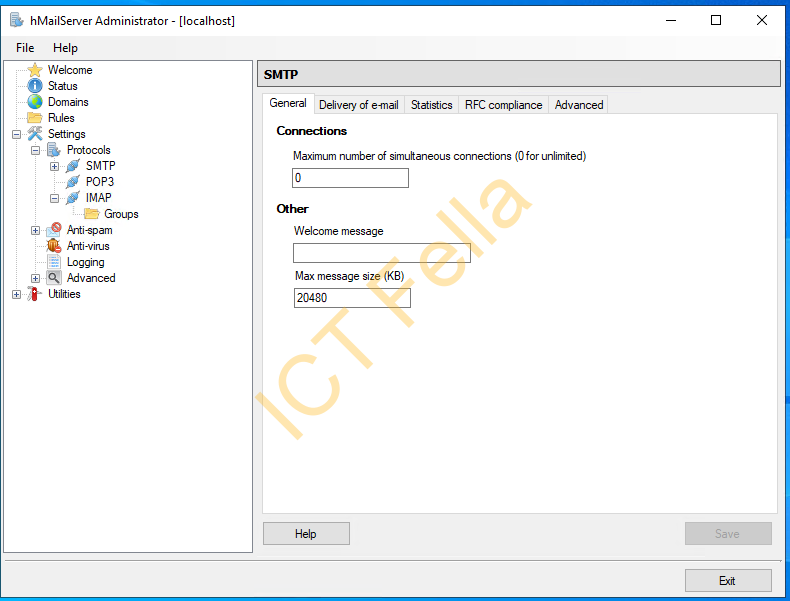Click the hMailServer title bar app icon
Image resolution: width=790 pixels, height=601 pixels.
(17, 21)
